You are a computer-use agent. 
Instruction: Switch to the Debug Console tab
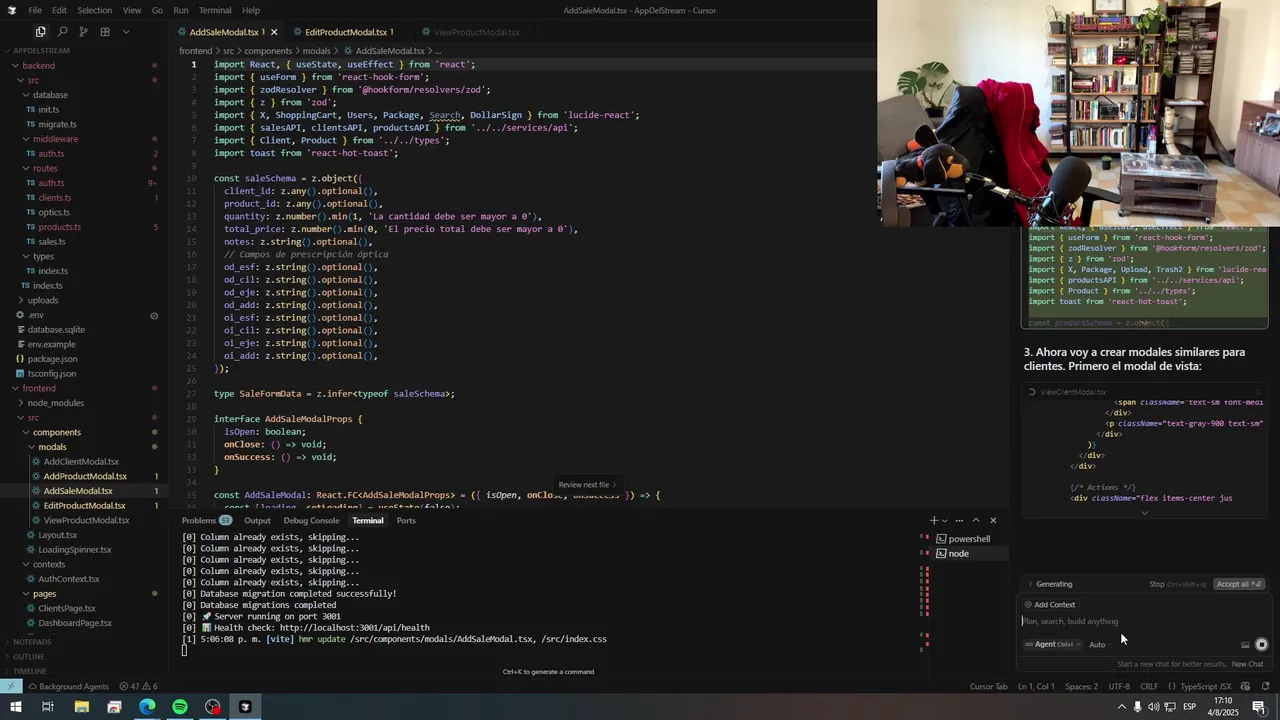click(x=311, y=520)
